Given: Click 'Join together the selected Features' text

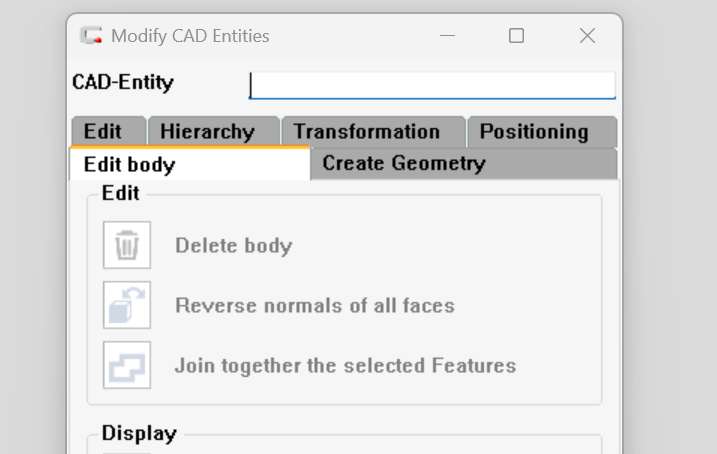Looking at the screenshot, I should 345,366.
